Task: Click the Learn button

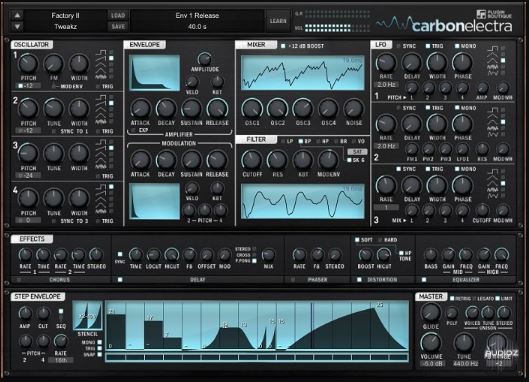Action: [x=278, y=21]
